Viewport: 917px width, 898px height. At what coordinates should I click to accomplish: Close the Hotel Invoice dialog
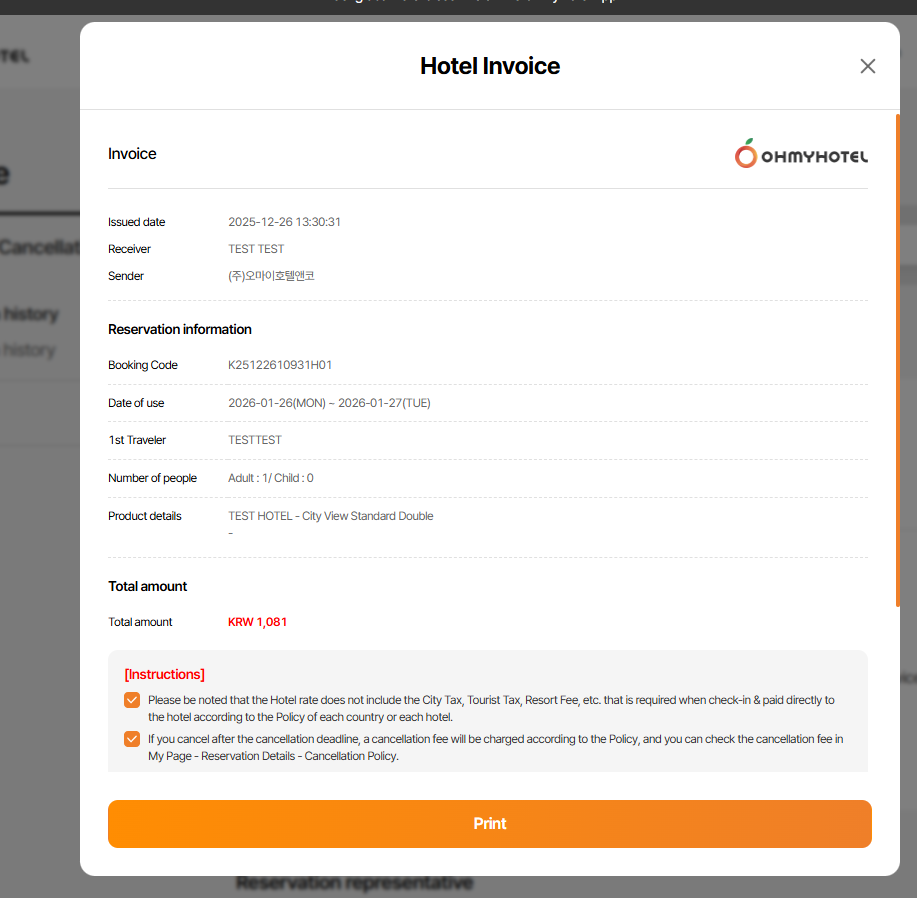click(867, 66)
